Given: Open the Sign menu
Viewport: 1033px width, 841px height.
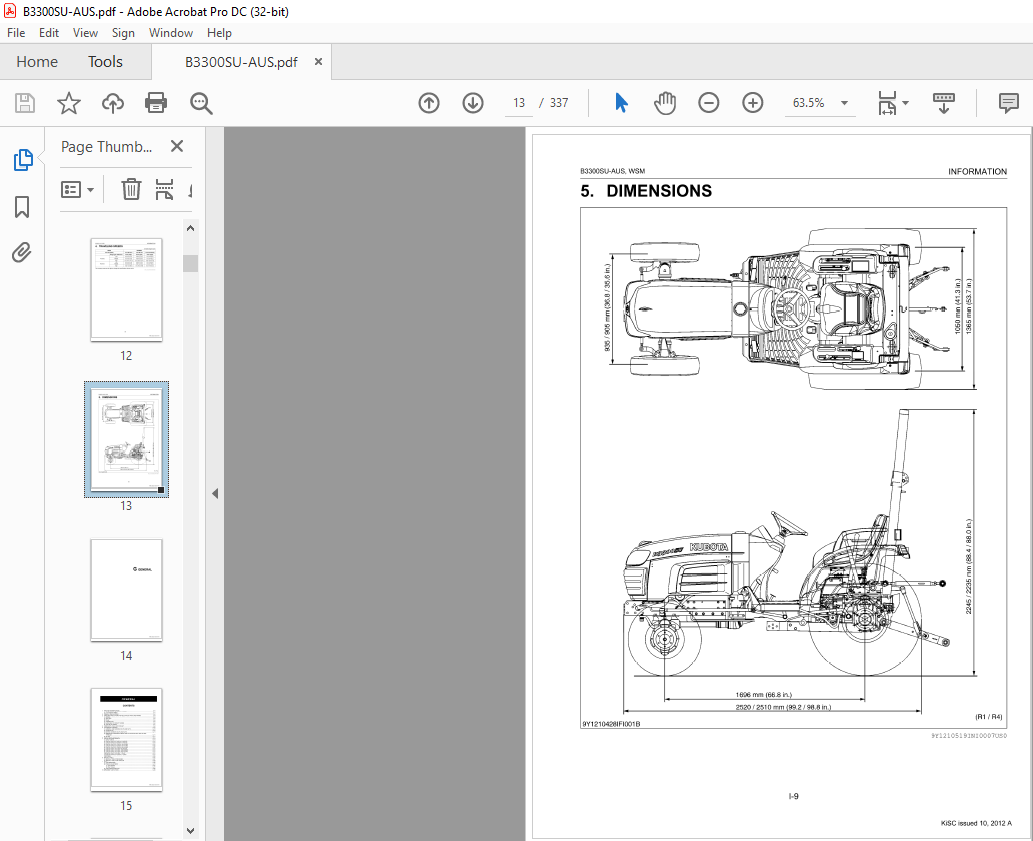Looking at the screenshot, I should (x=123, y=33).
